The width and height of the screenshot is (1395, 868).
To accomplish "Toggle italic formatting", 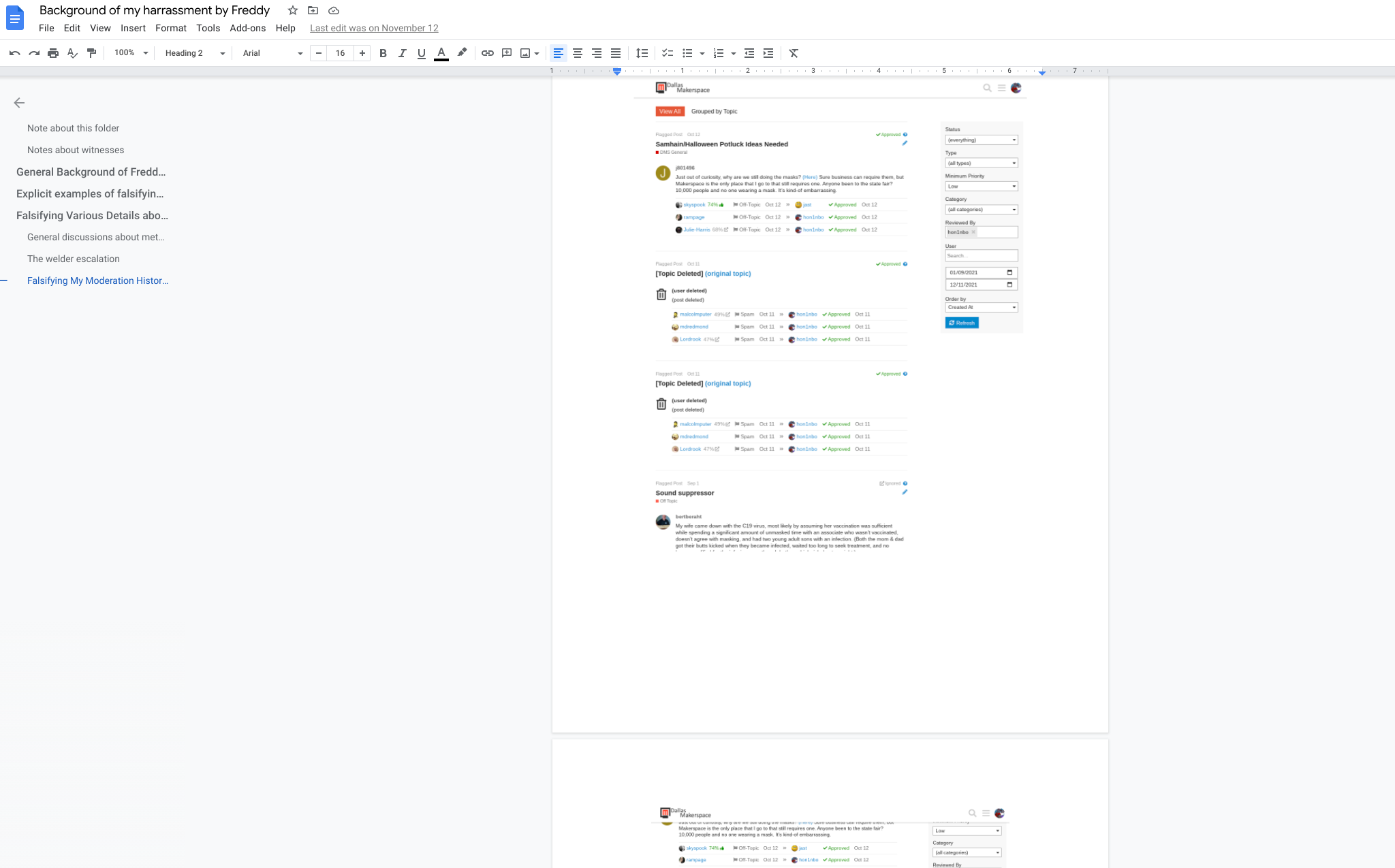I will (402, 53).
